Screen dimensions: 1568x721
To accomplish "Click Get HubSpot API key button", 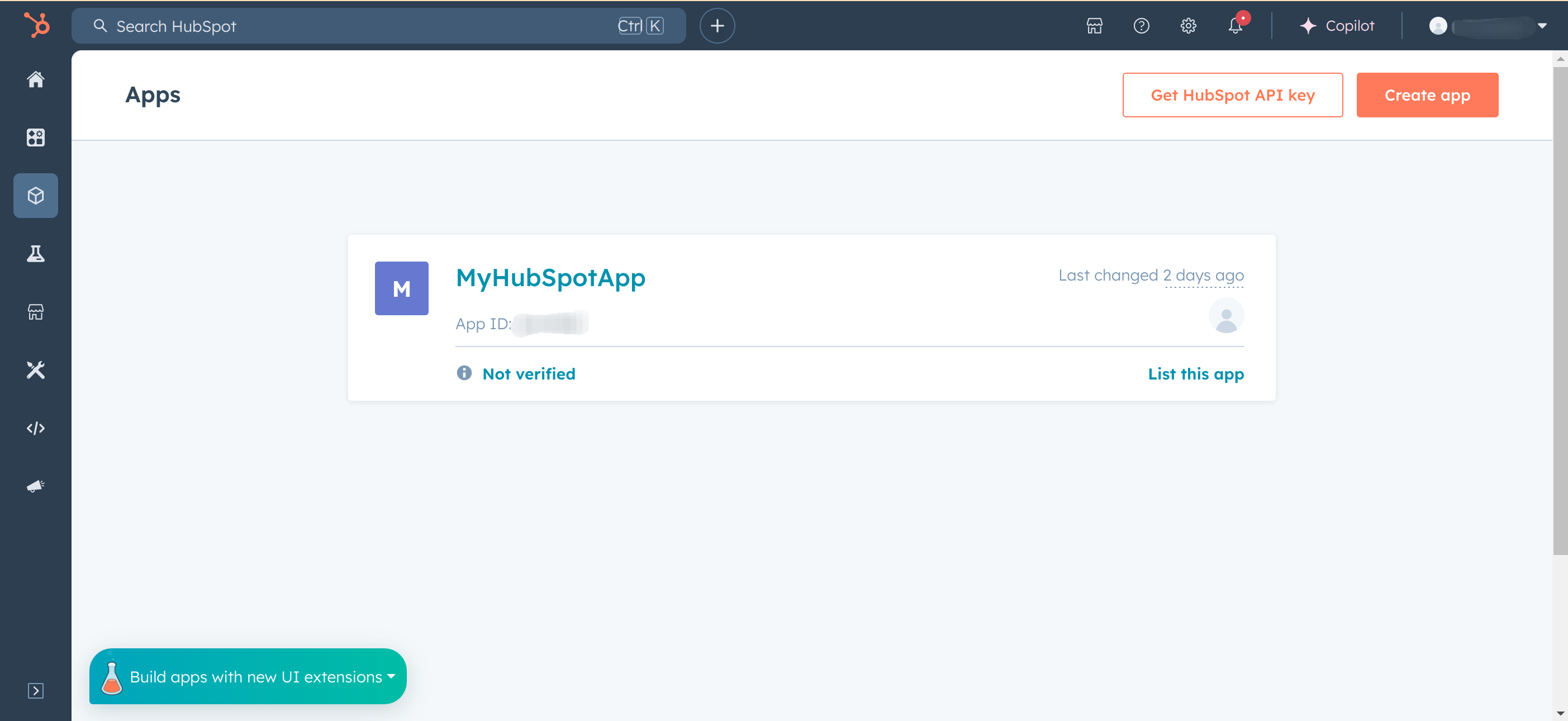I will (x=1232, y=95).
